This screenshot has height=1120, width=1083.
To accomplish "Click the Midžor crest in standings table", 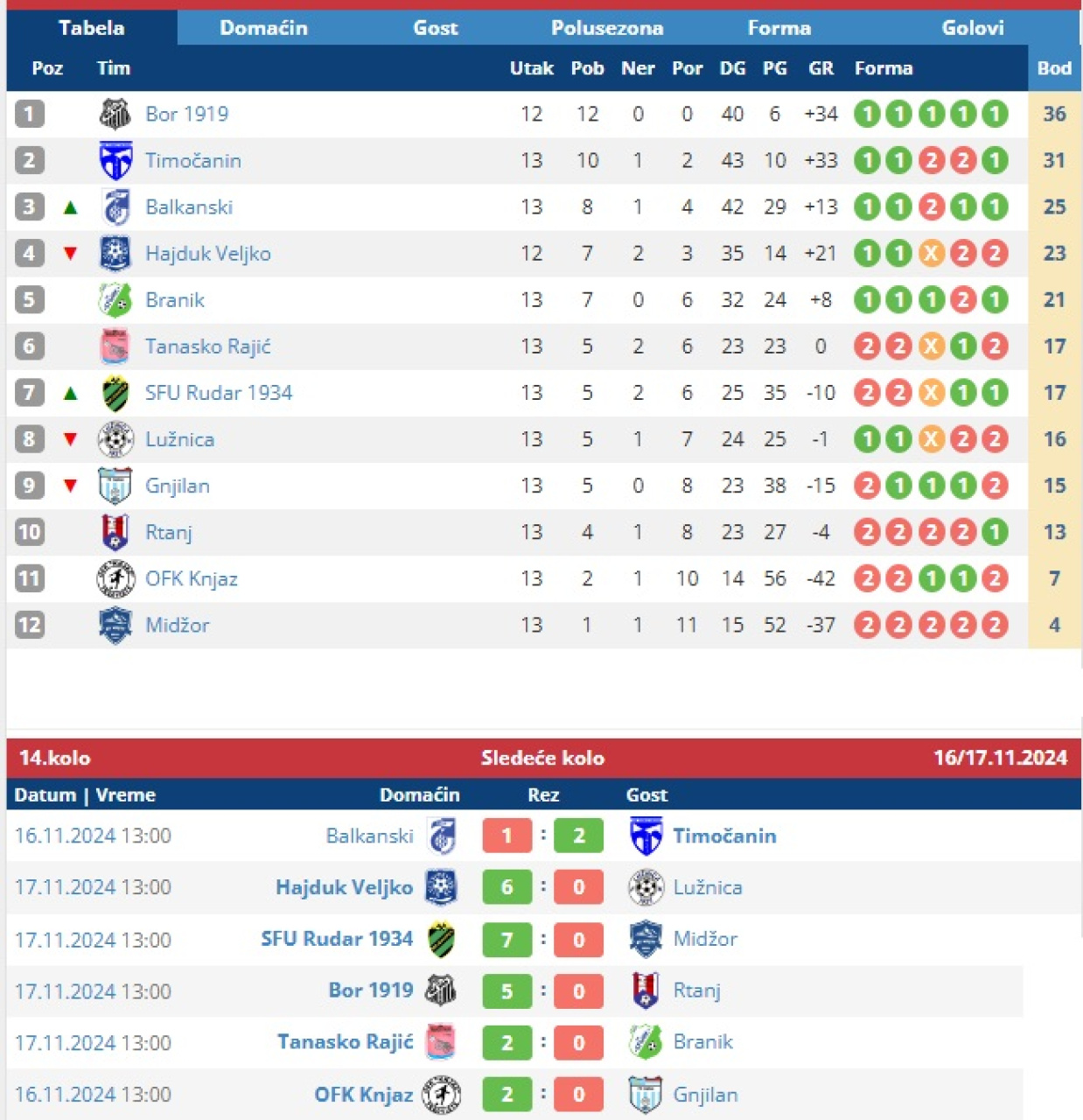I will [115, 625].
